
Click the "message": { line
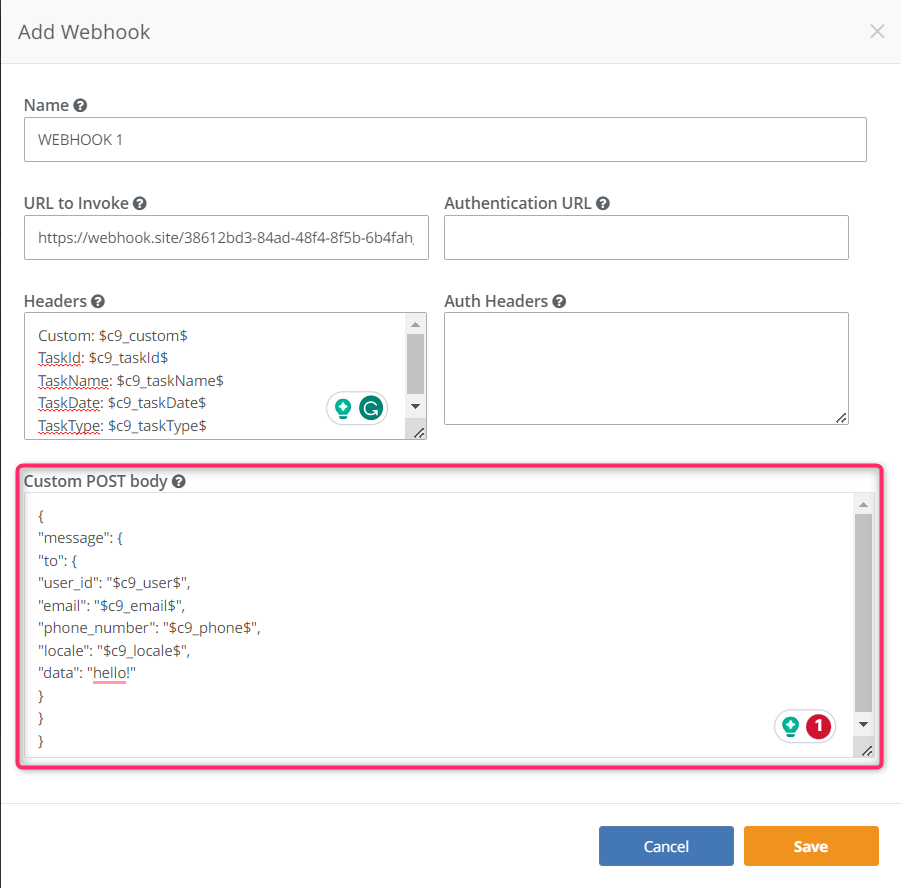[80, 538]
